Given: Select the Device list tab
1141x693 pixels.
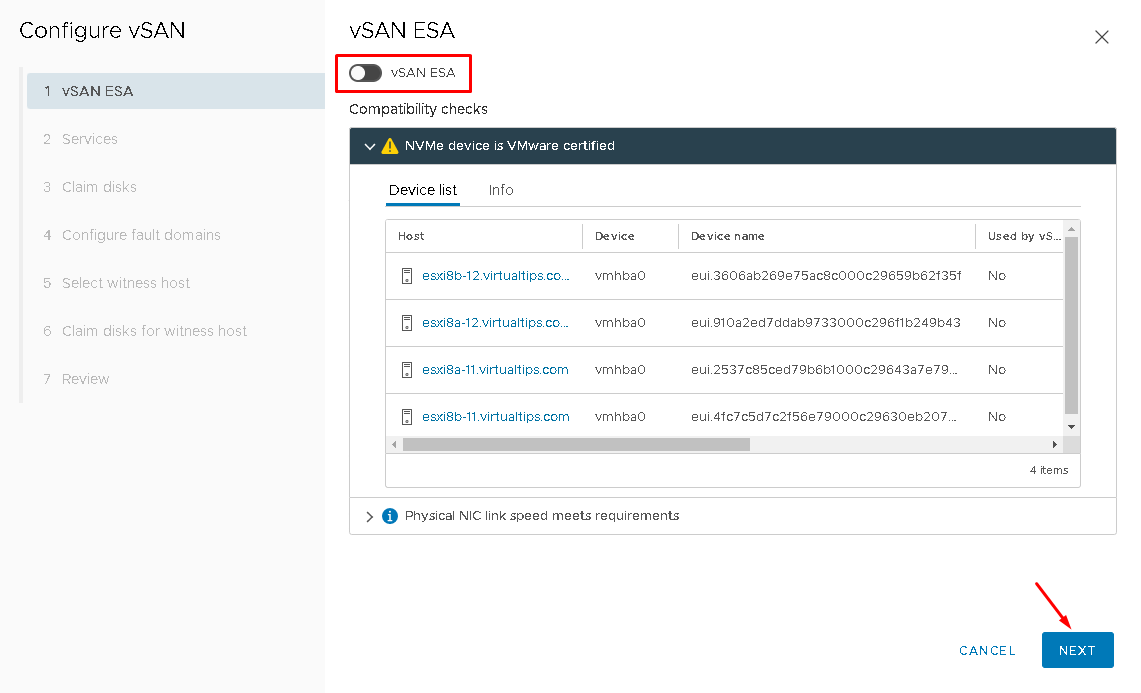Looking at the screenshot, I should coord(421,190).
